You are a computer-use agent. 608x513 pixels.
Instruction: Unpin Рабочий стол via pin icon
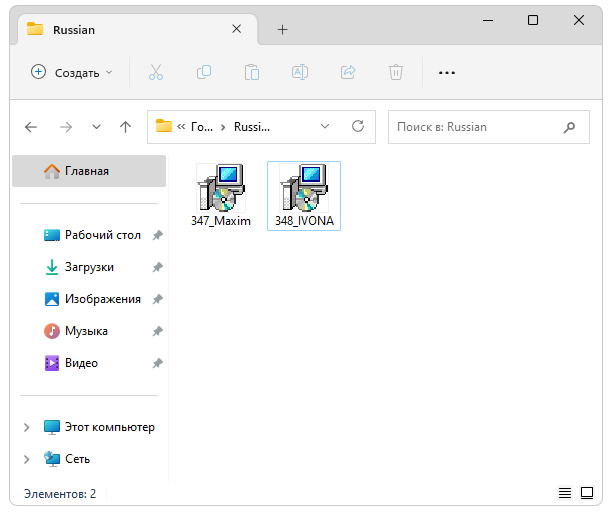tap(157, 235)
